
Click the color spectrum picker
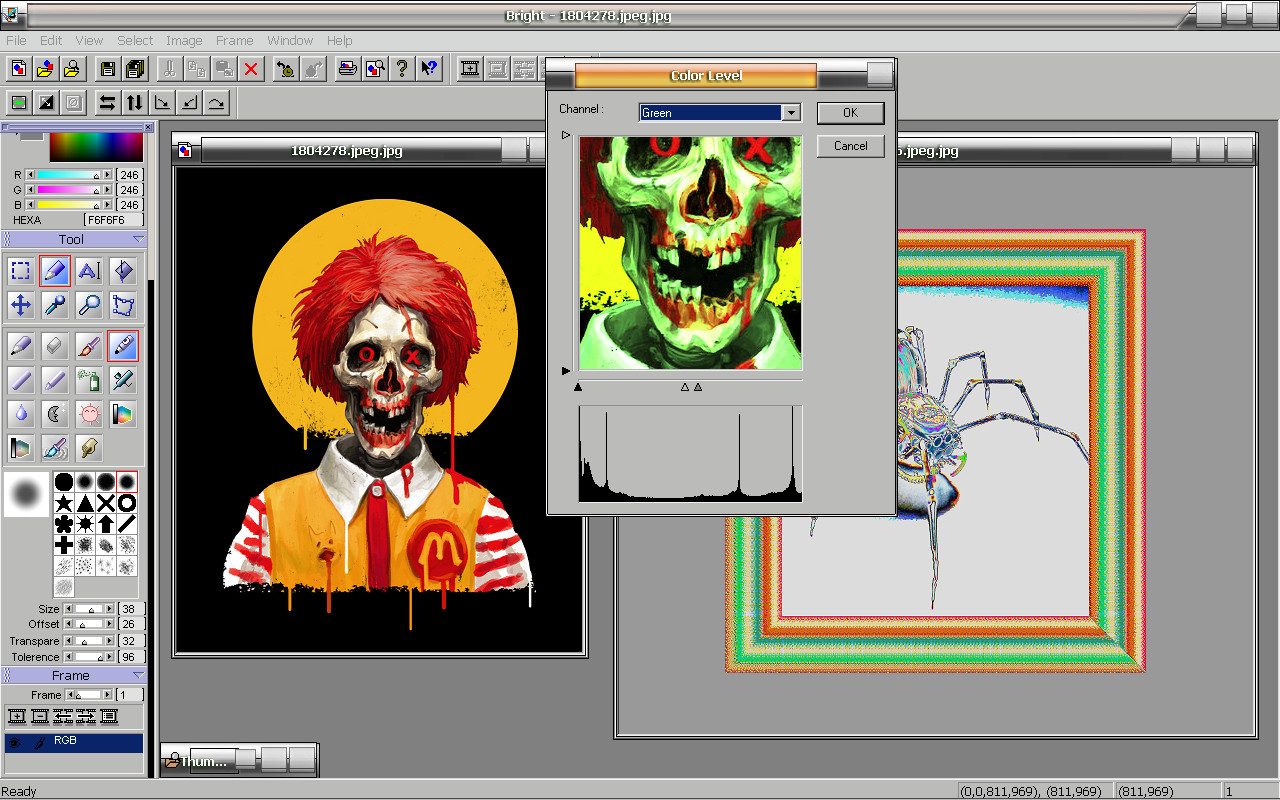tap(96, 147)
